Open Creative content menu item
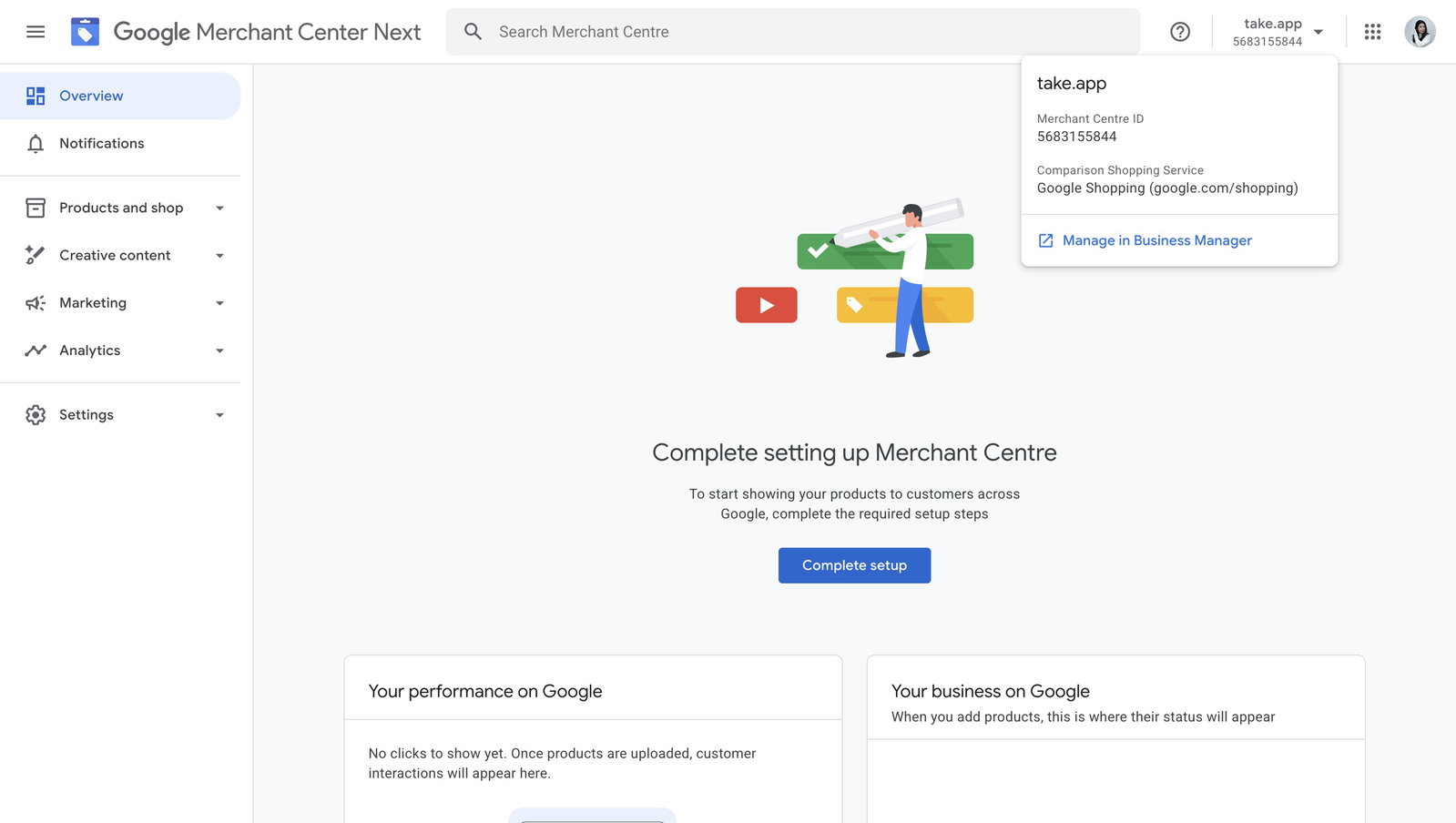 point(120,255)
